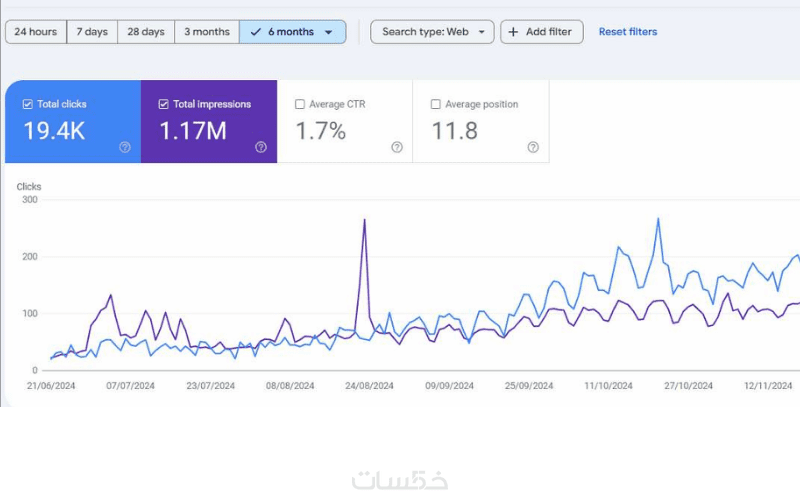
Task: Click the 09/09/2024 axis date label
Action: pyautogui.click(x=449, y=386)
